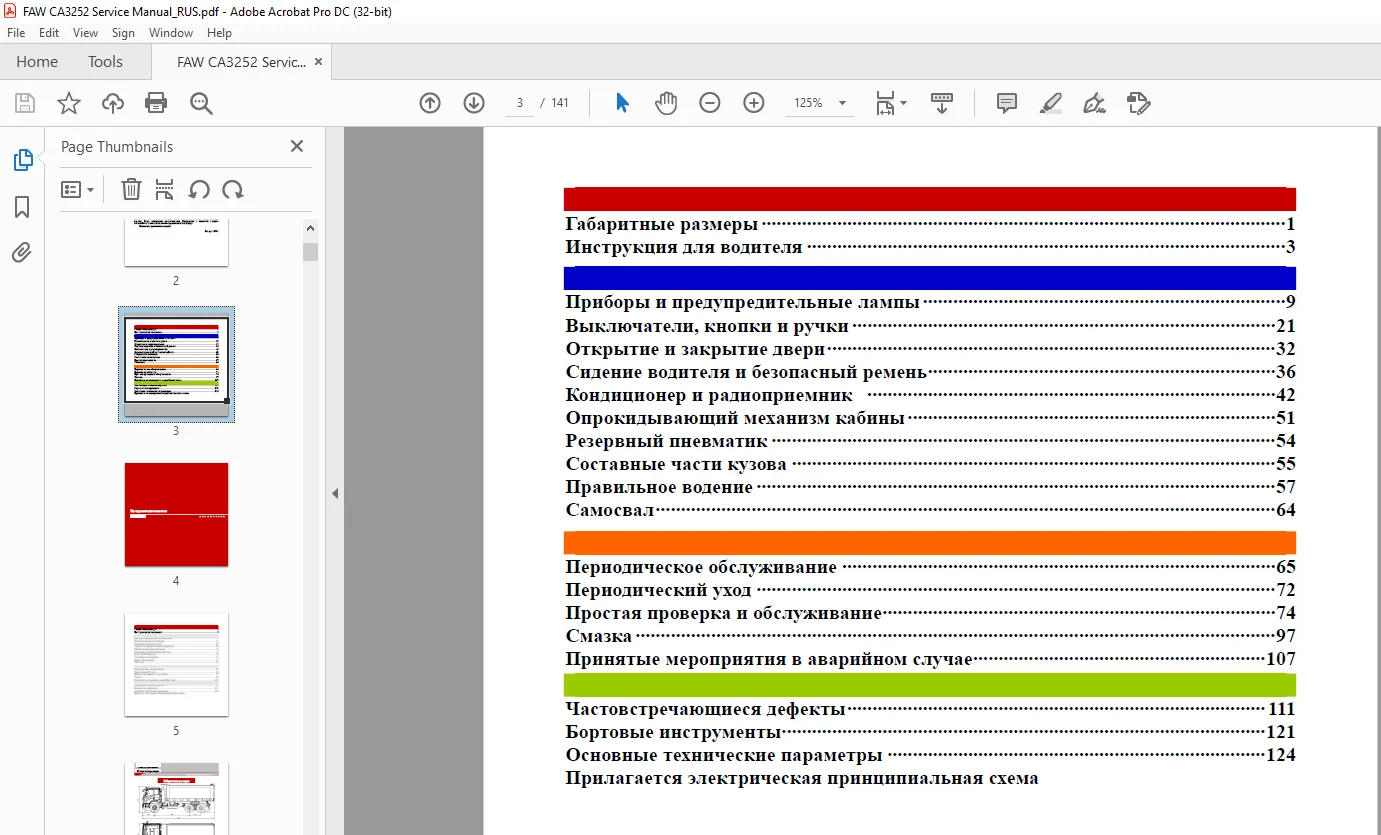Open the View menu
The height and width of the screenshot is (835, 1381).
(85, 33)
